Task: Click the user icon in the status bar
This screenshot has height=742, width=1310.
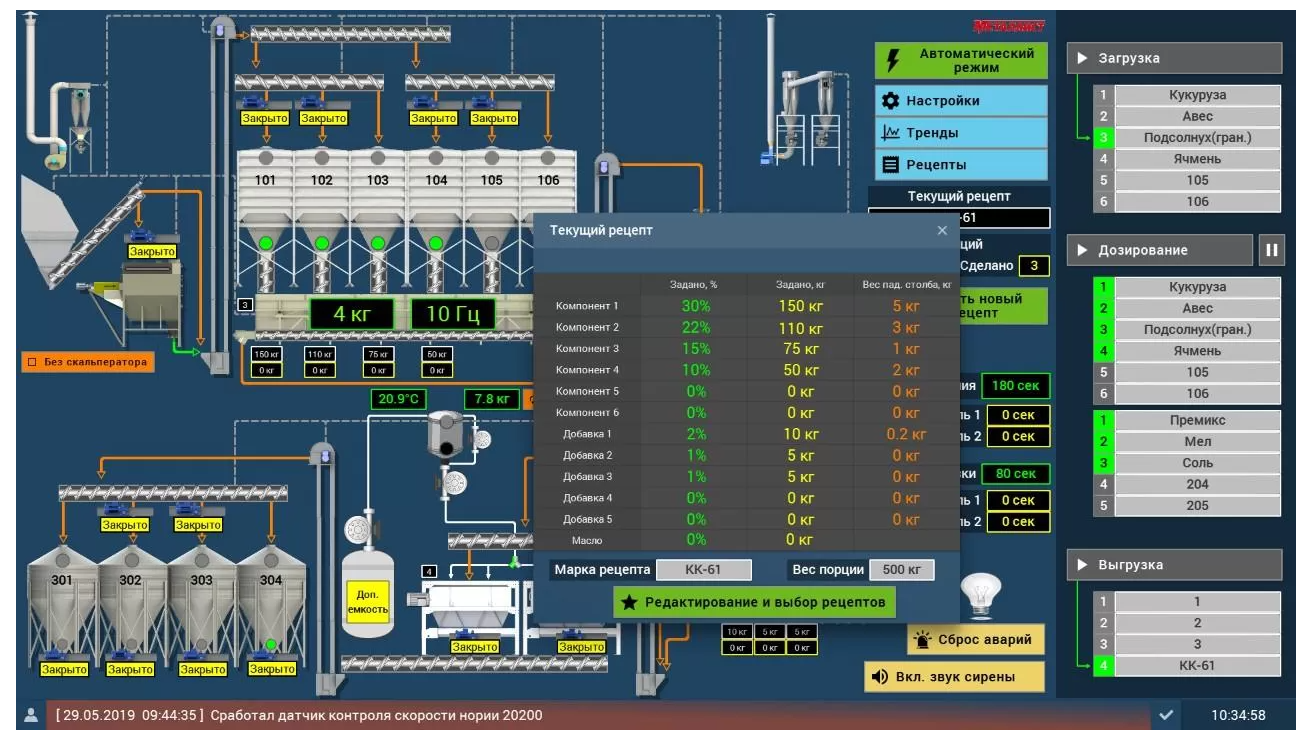Action: [x=31, y=715]
